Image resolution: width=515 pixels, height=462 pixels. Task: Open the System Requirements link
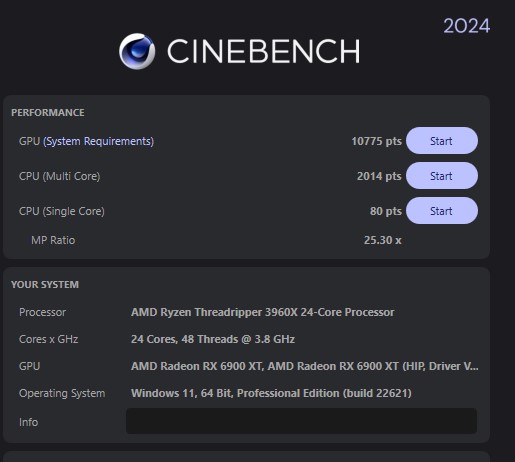(x=99, y=141)
